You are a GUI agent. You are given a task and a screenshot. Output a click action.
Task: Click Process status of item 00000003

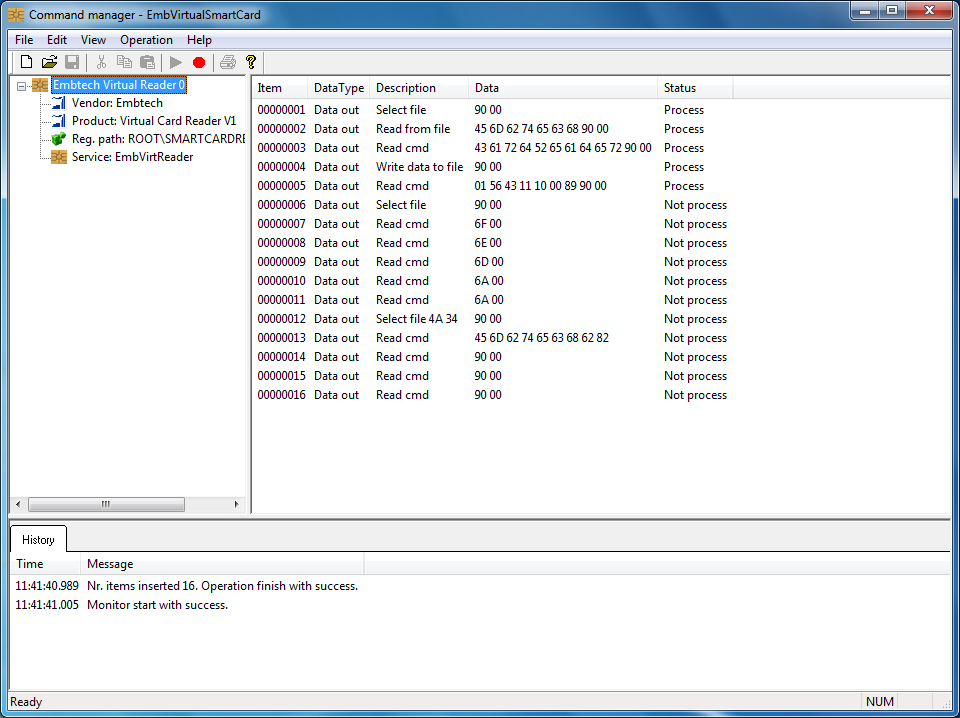coord(684,148)
